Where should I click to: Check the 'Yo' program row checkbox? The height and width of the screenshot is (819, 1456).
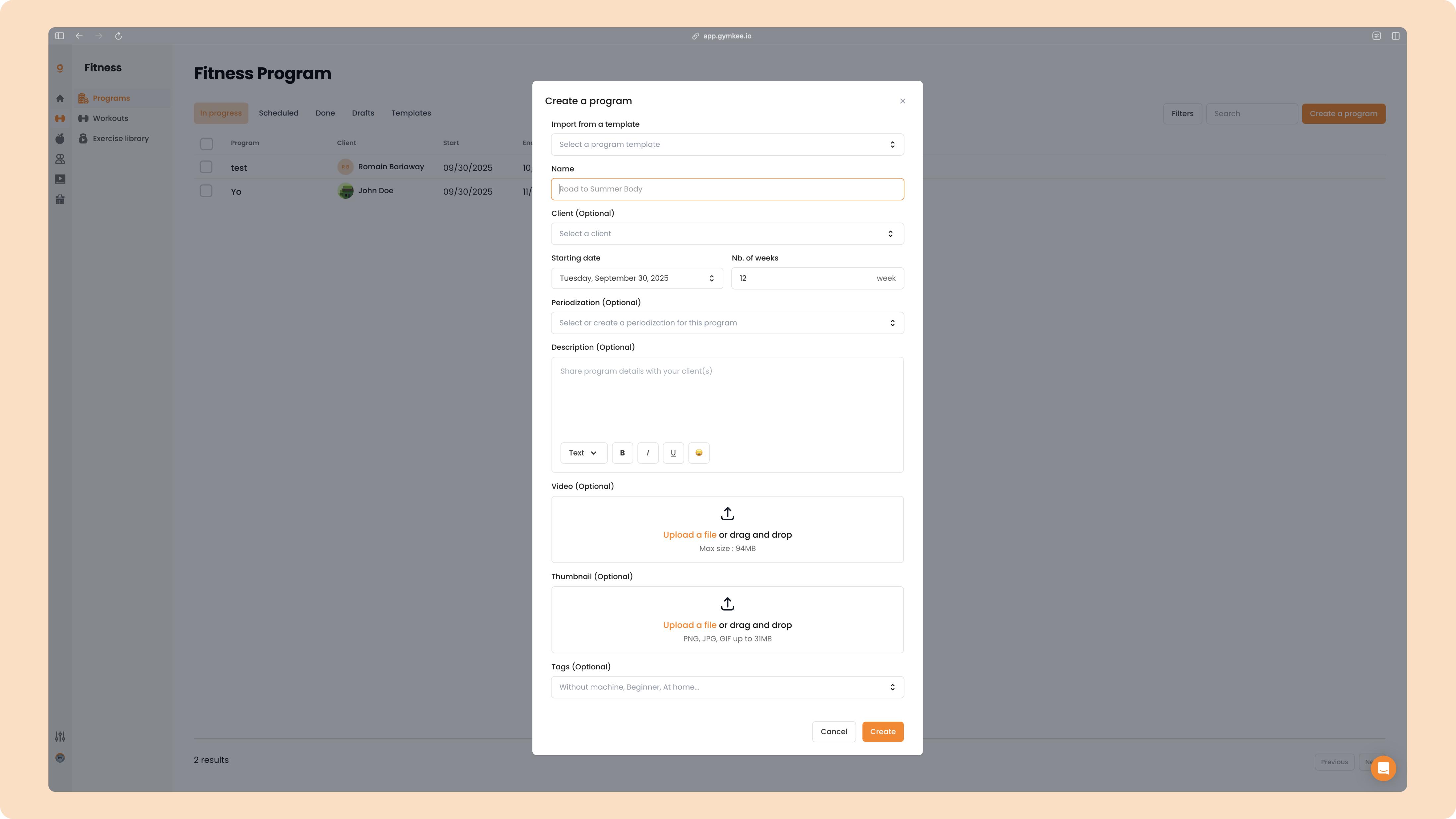206,191
